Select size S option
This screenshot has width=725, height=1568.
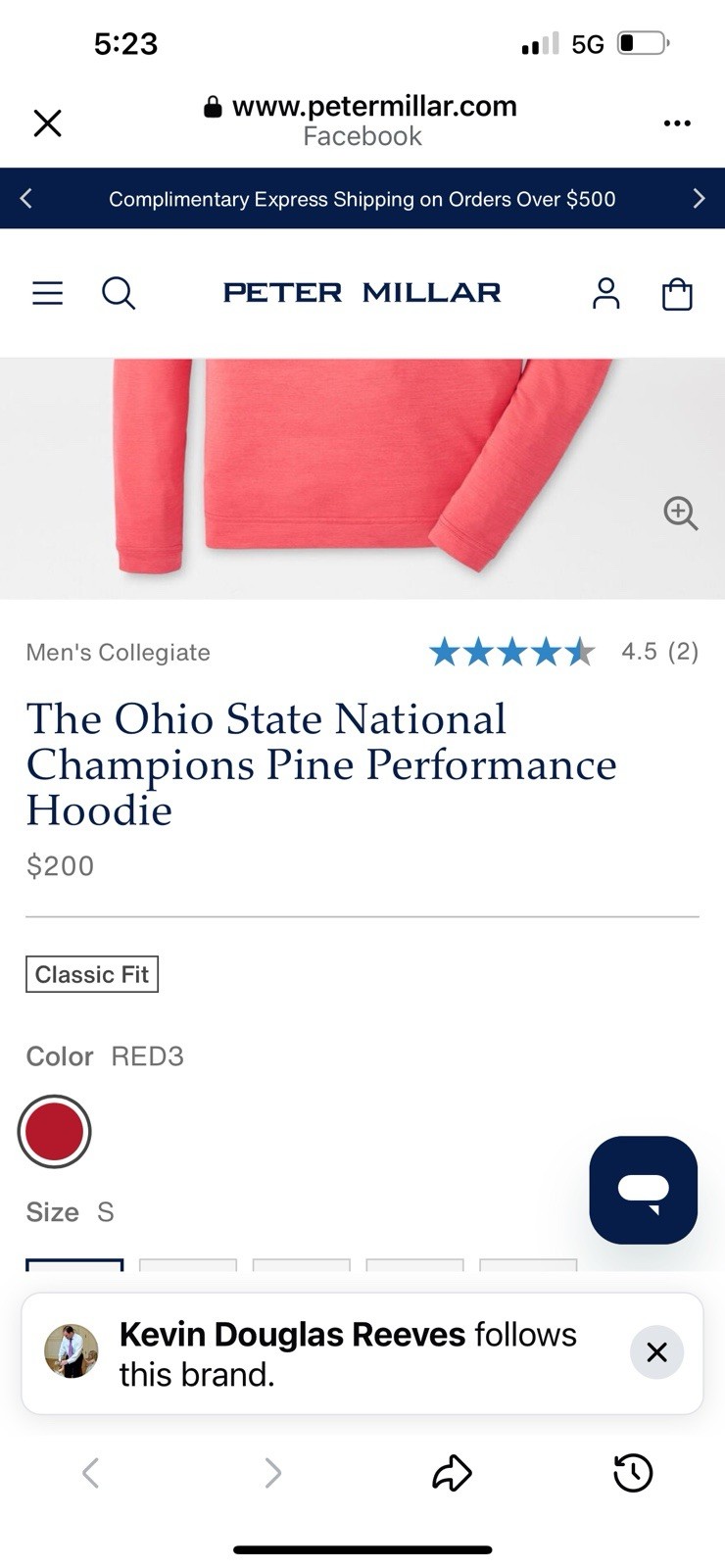coord(74,1264)
